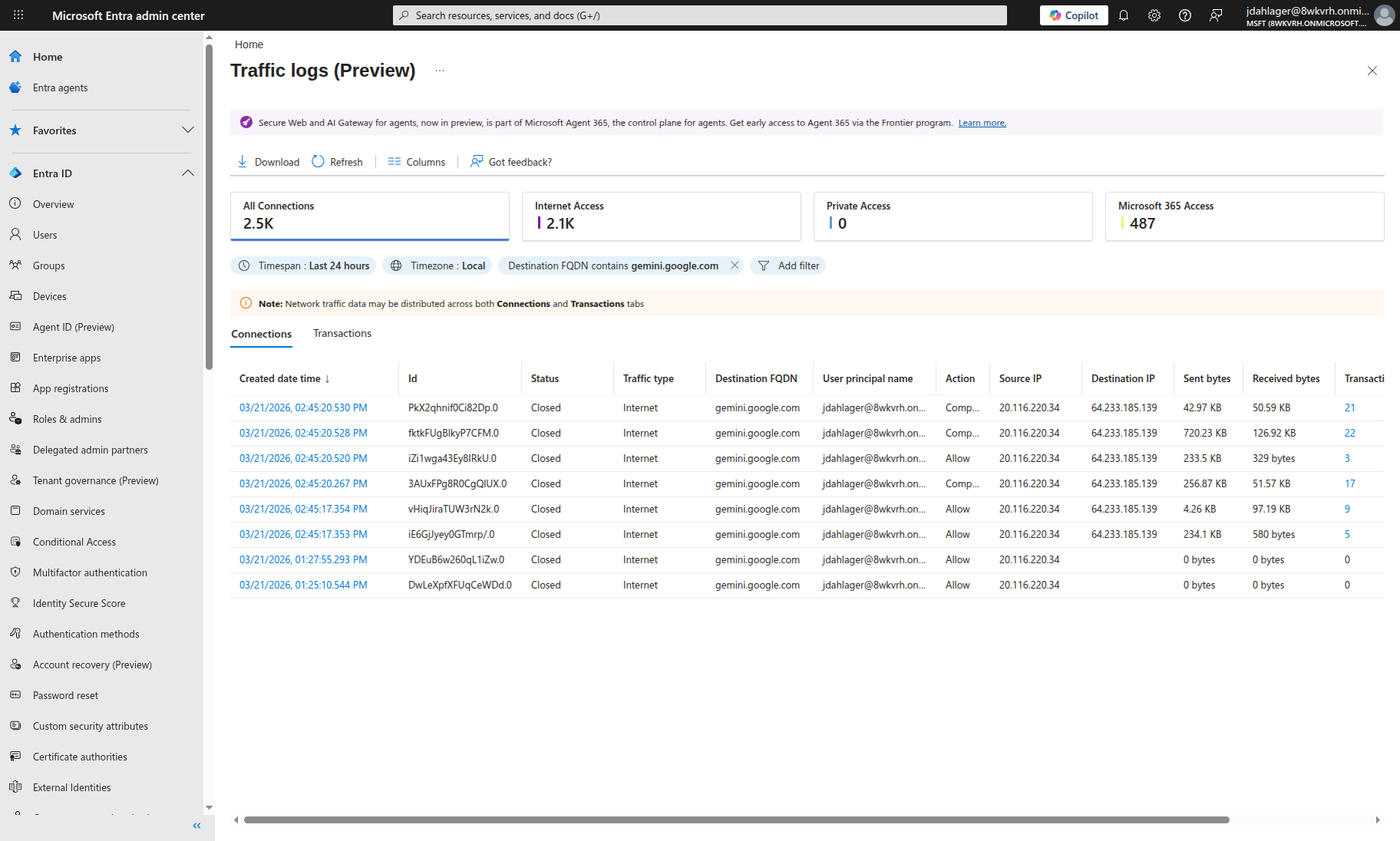Open the Columns customization option

tap(416, 161)
